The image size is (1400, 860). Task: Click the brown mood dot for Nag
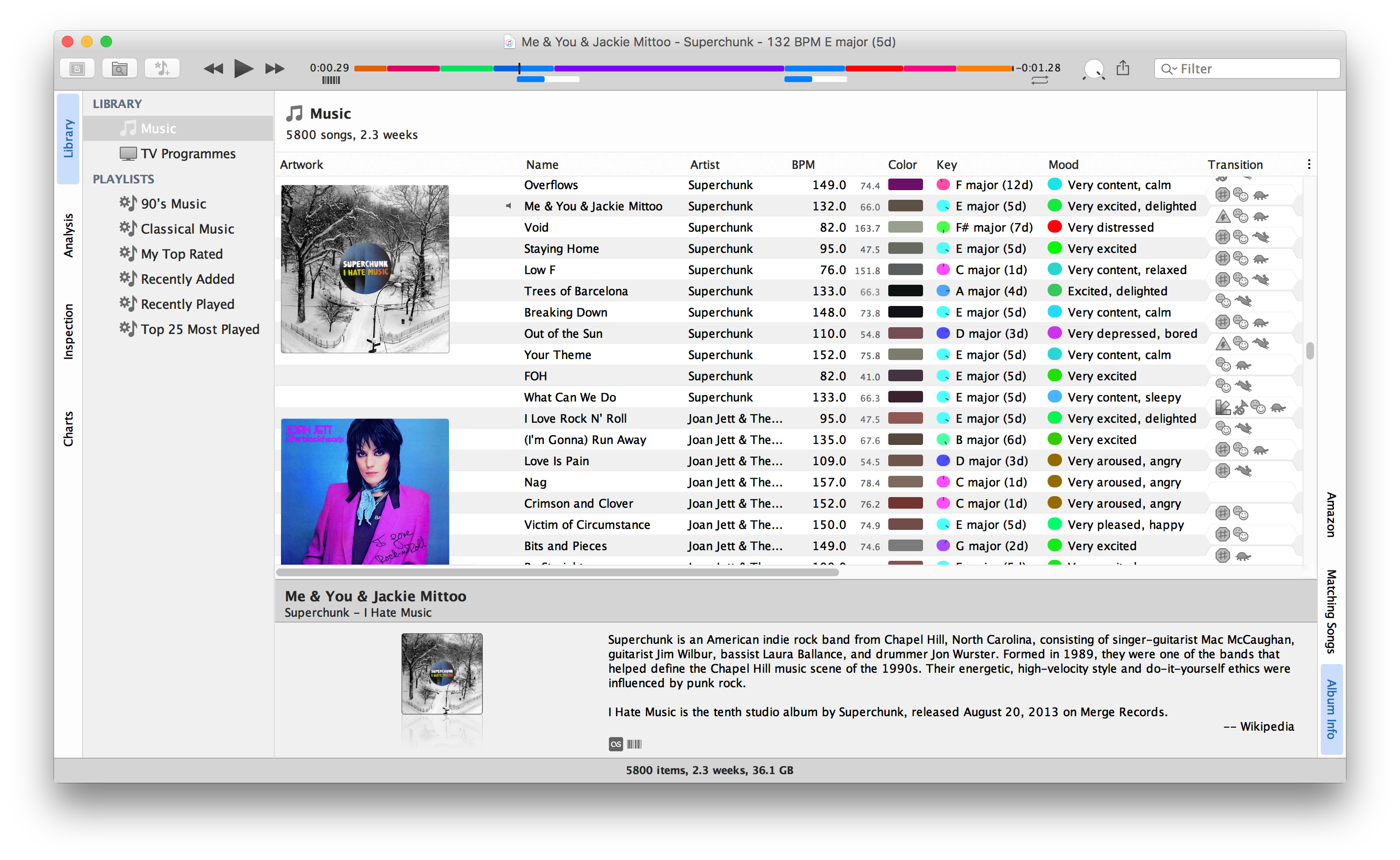tap(1054, 482)
